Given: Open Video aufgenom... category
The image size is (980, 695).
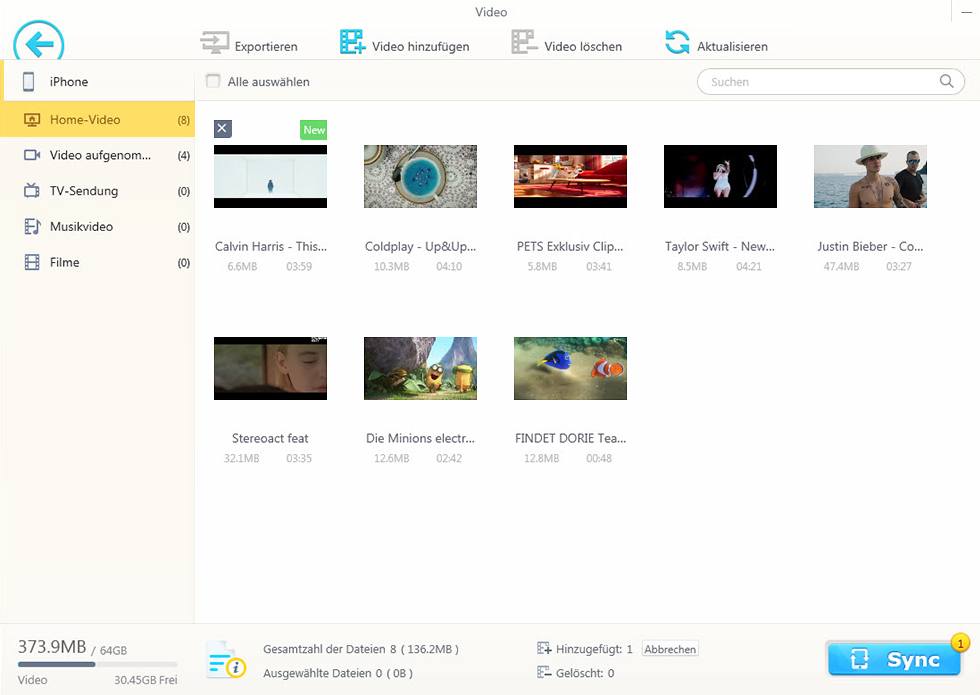Looking at the screenshot, I should (98, 155).
